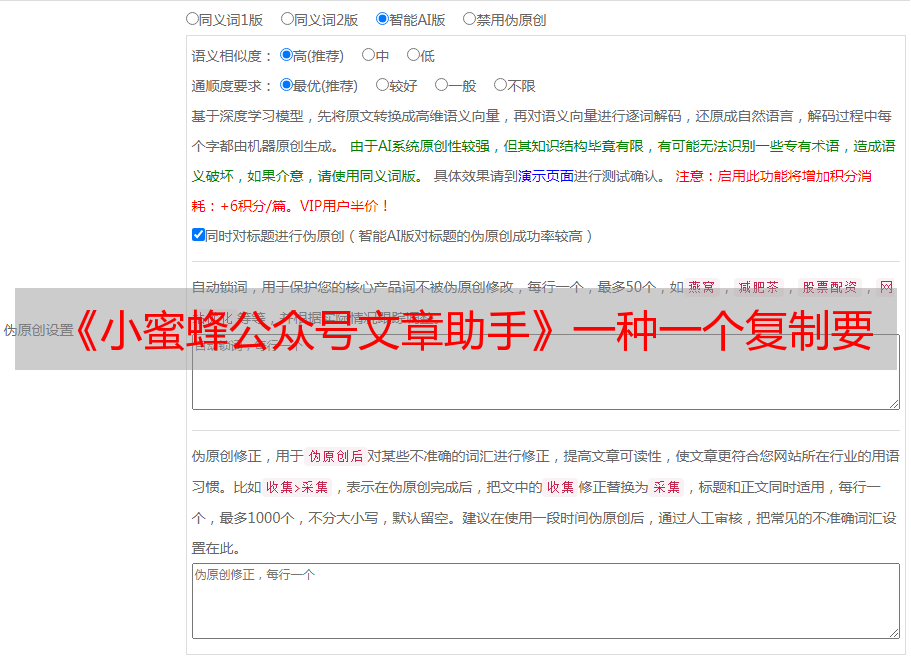Click the red notice 注意：启用此功能将增加积分消耗
911x658 pixels.
773,176
